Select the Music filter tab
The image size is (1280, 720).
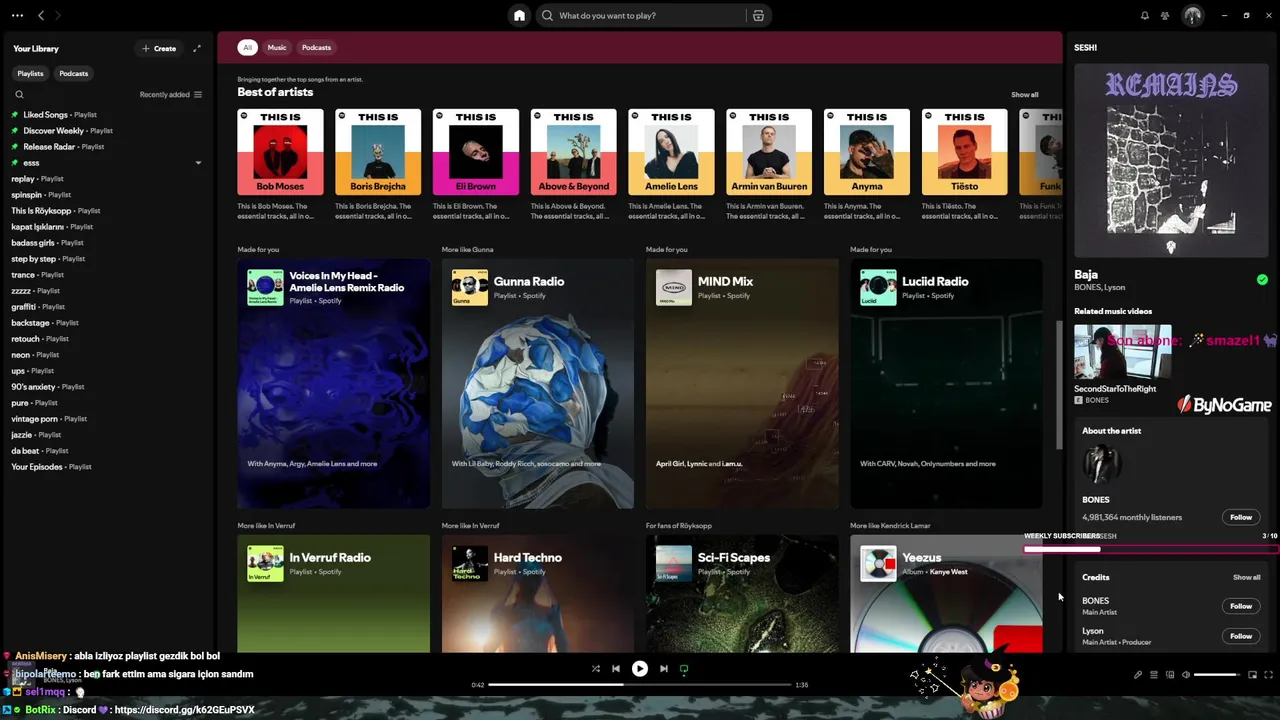(x=277, y=47)
